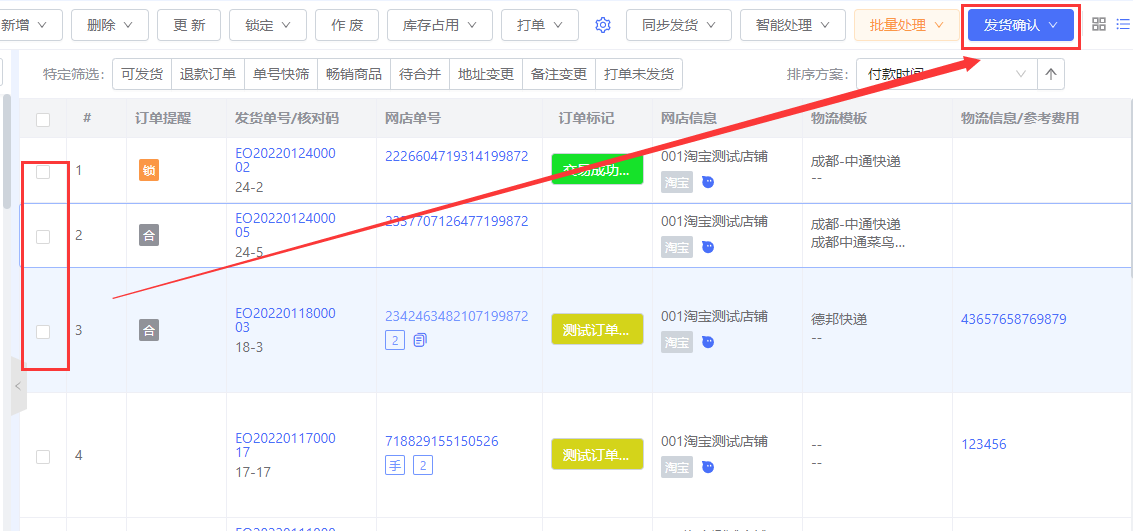
Task: Click the yellow 测试订单 tag in row 4
Action: (x=597, y=454)
